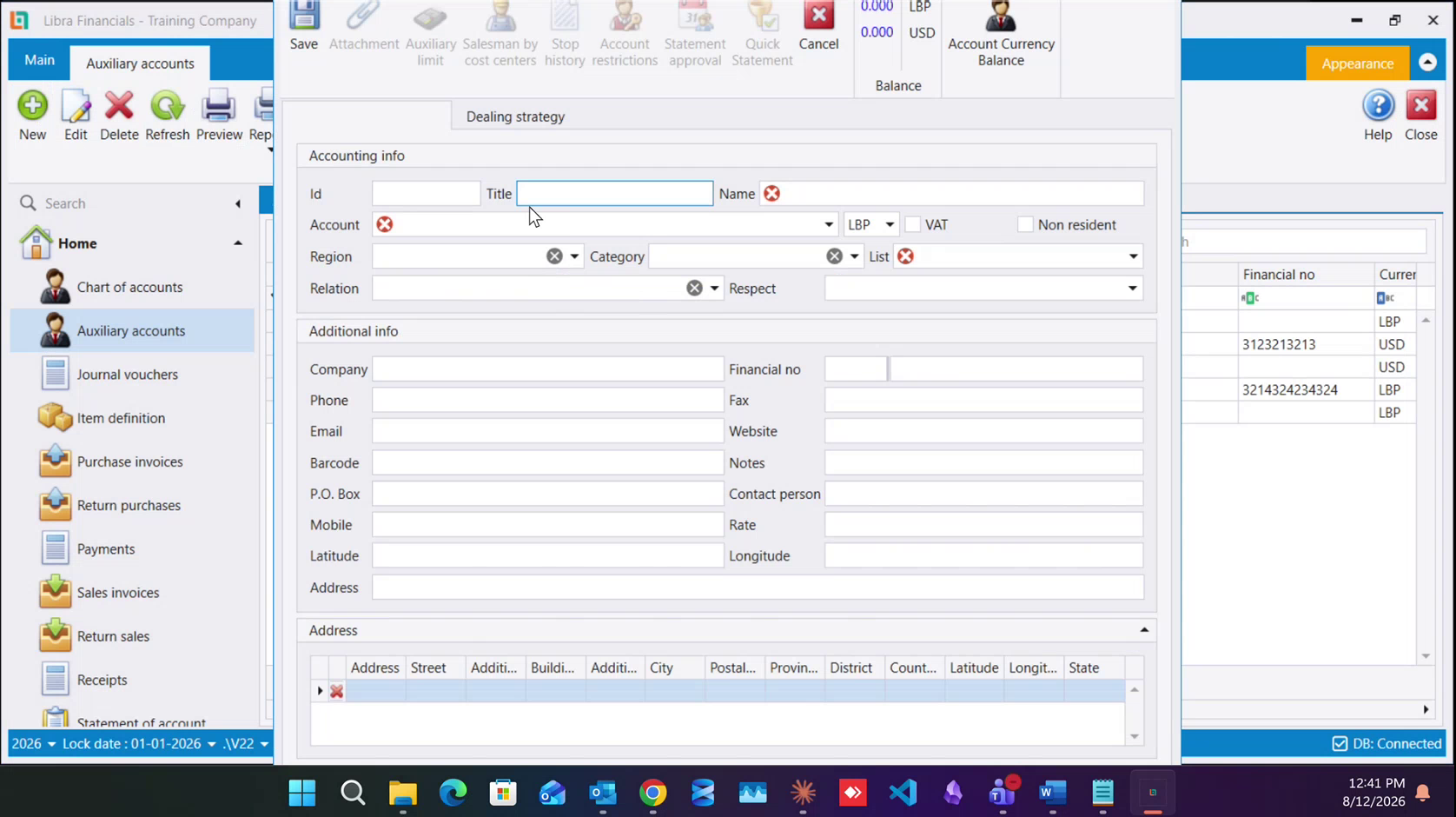Collapse the Home tree group
The height and width of the screenshot is (817, 1456).
pos(237,243)
